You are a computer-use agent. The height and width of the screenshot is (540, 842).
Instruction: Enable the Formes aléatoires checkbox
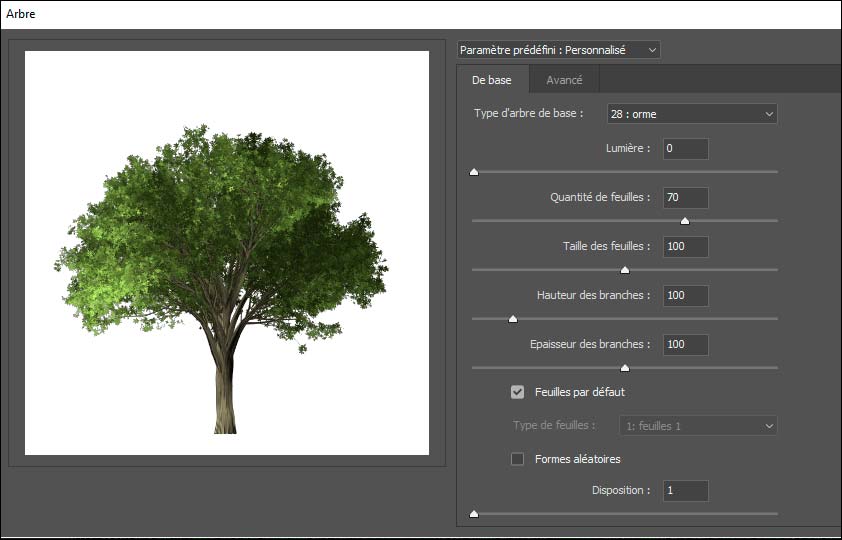pyautogui.click(x=518, y=459)
